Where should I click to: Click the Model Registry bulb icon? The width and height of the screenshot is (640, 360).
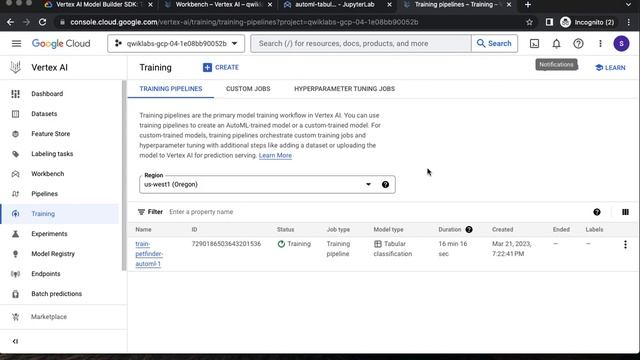coord(16,254)
